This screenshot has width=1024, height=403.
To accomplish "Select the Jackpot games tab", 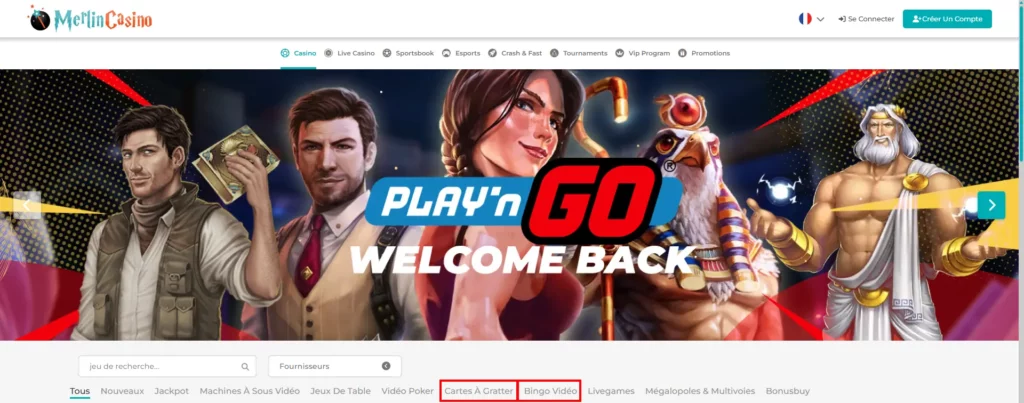I will point(172,391).
